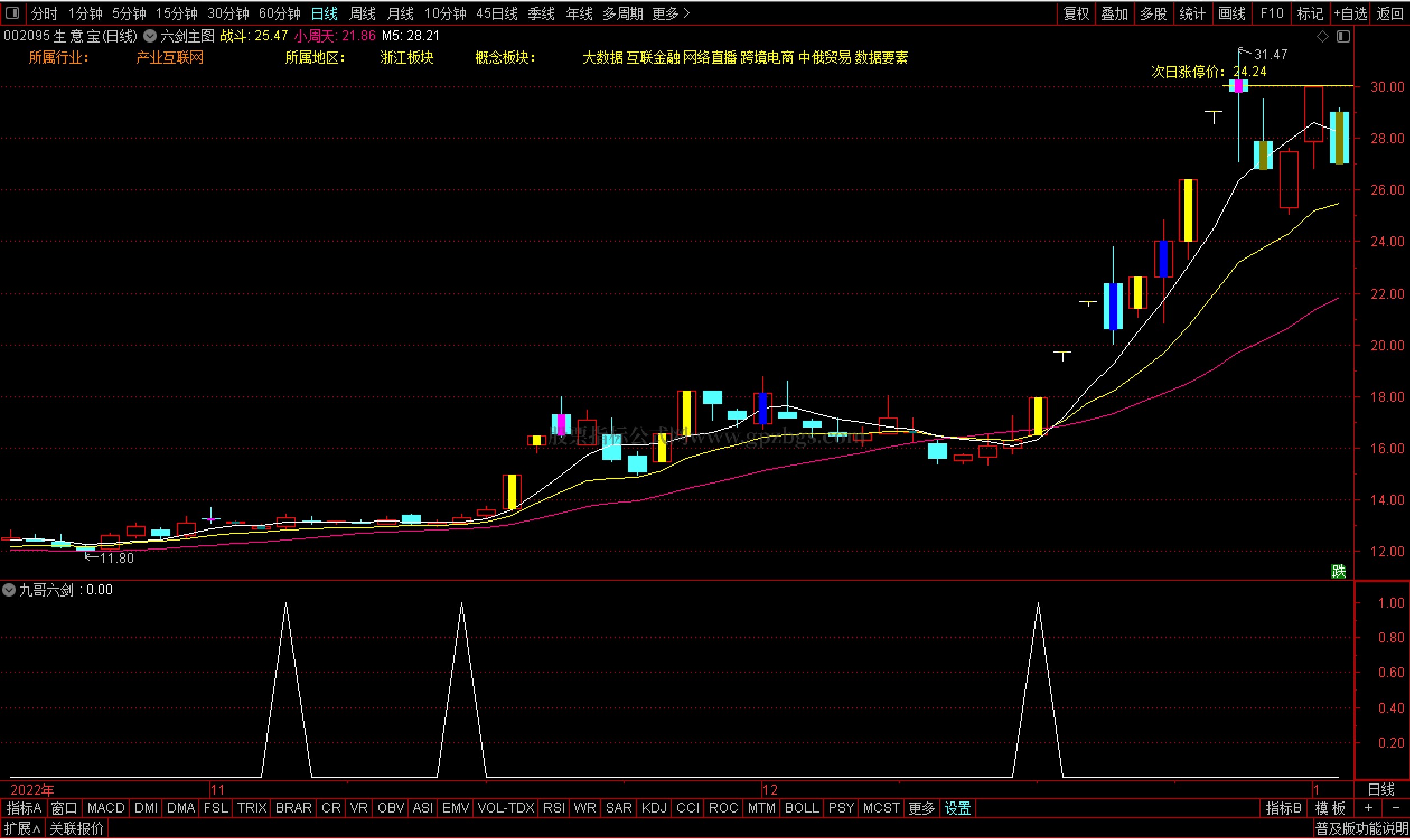The width and height of the screenshot is (1410, 840).
Task: Click the minus zoom-out button
Action: (1395, 808)
